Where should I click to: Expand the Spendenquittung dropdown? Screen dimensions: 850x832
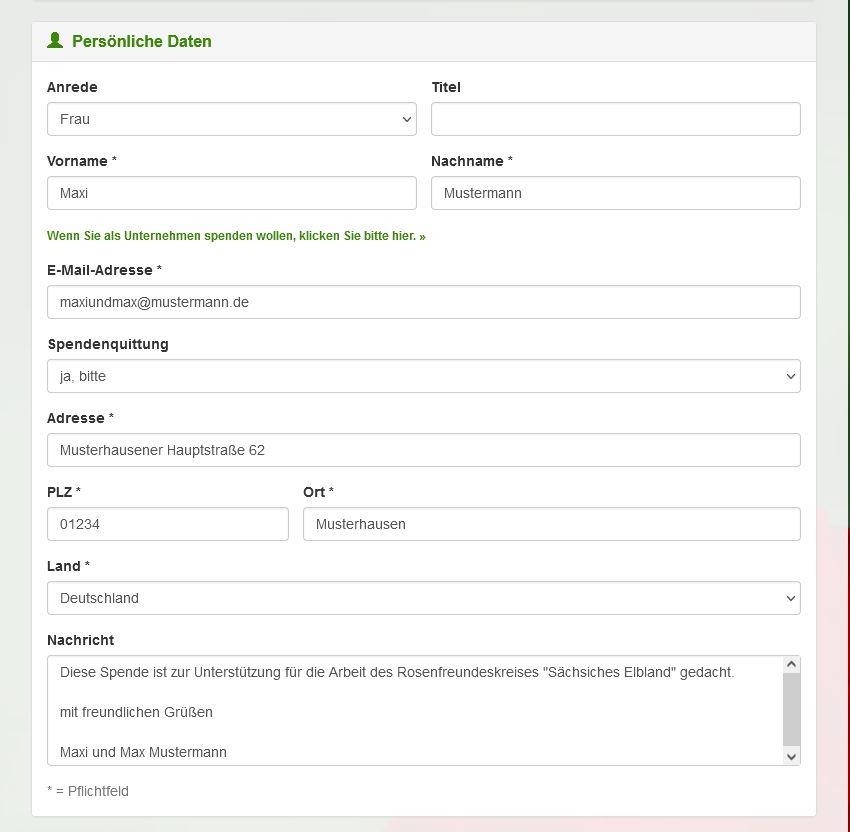[423, 376]
